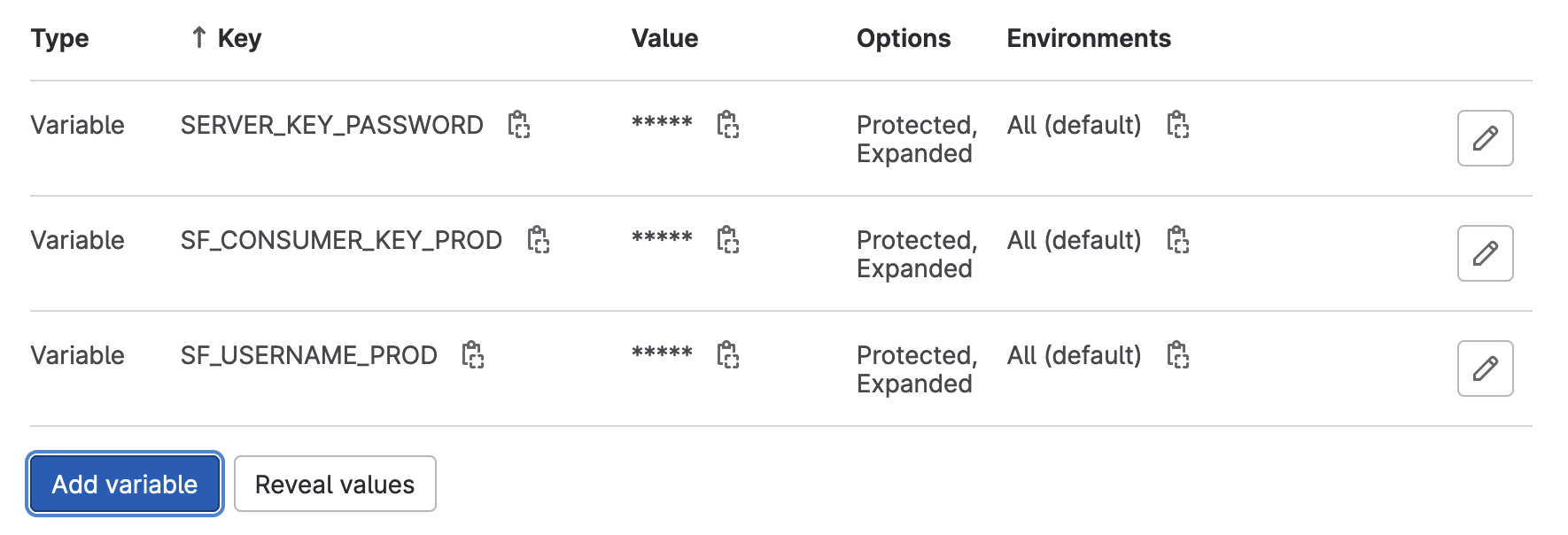Image resolution: width=1568 pixels, height=535 pixels.
Task: Copy the SF_CONSUMER_KEY_PROD key name
Action: click(539, 240)
